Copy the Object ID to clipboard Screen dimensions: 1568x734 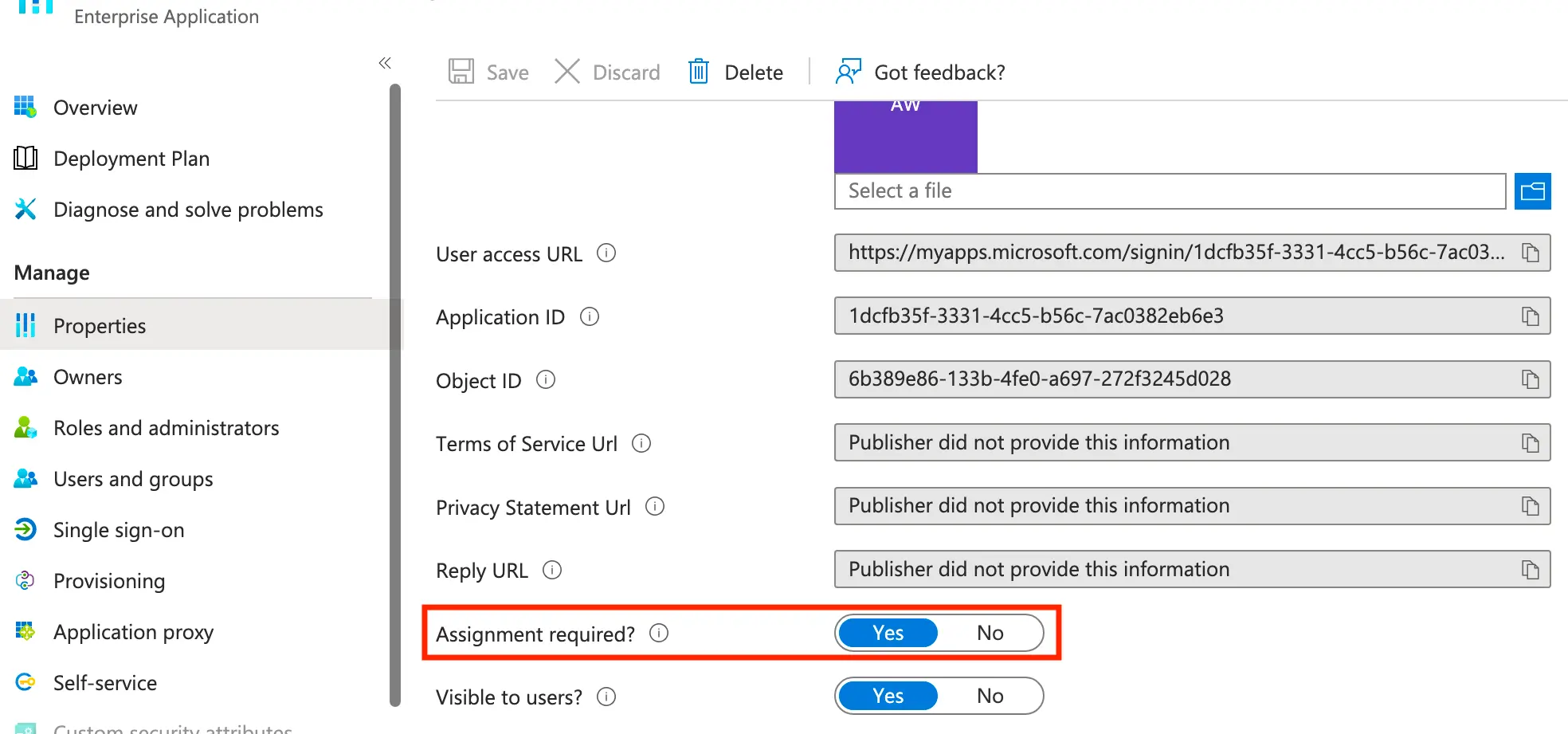[1530, 379]
